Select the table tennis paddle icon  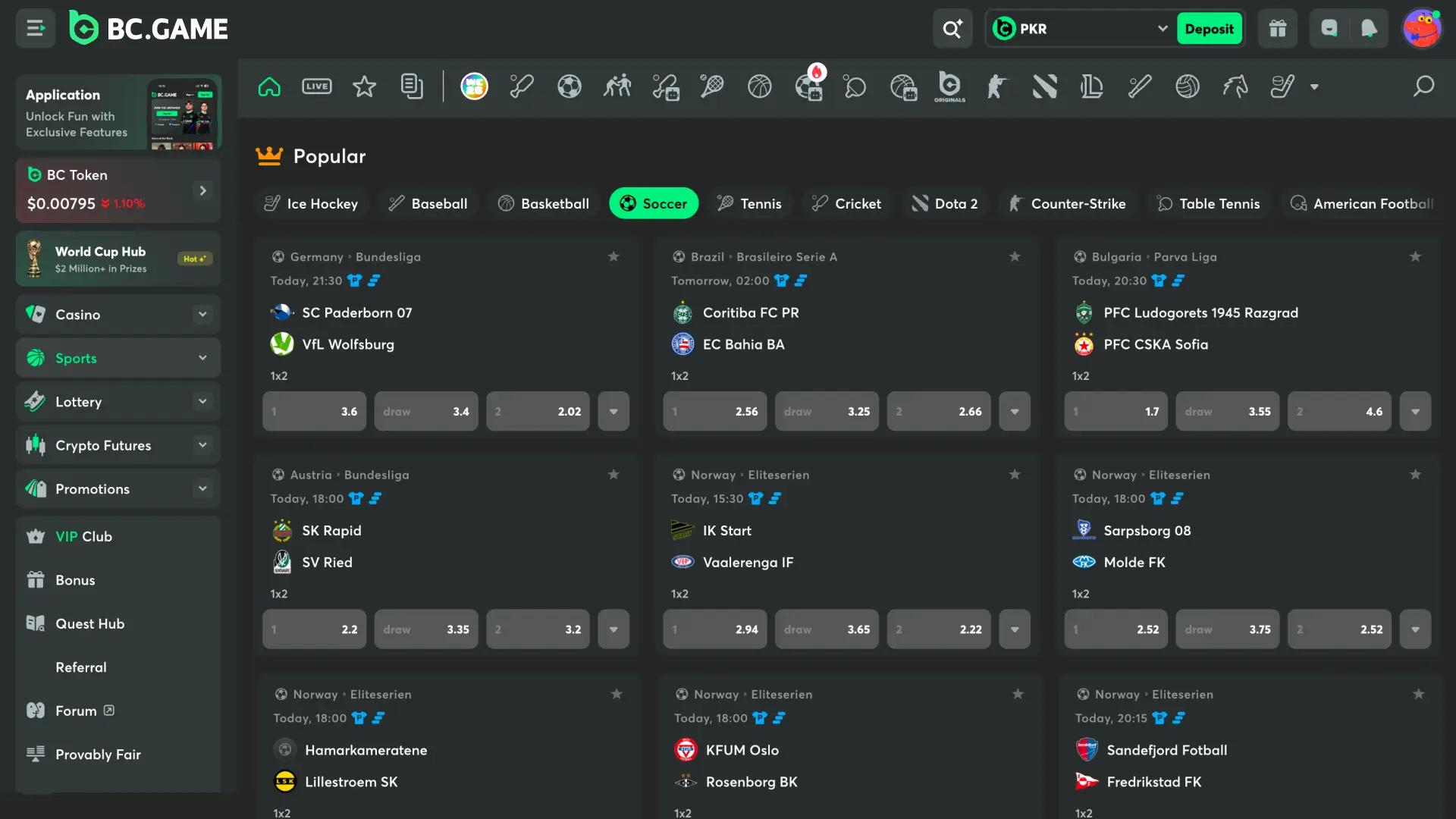855,86
